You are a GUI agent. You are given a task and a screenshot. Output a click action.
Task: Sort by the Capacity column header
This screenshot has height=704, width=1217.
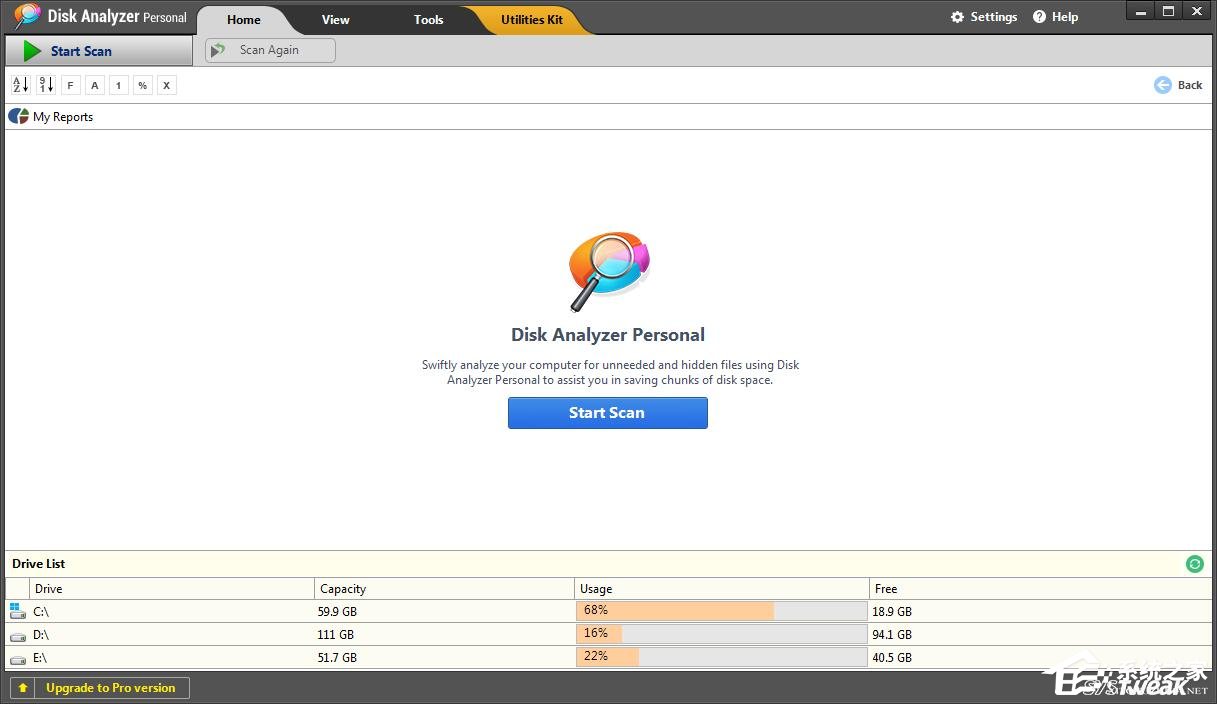tap(445, 589)
